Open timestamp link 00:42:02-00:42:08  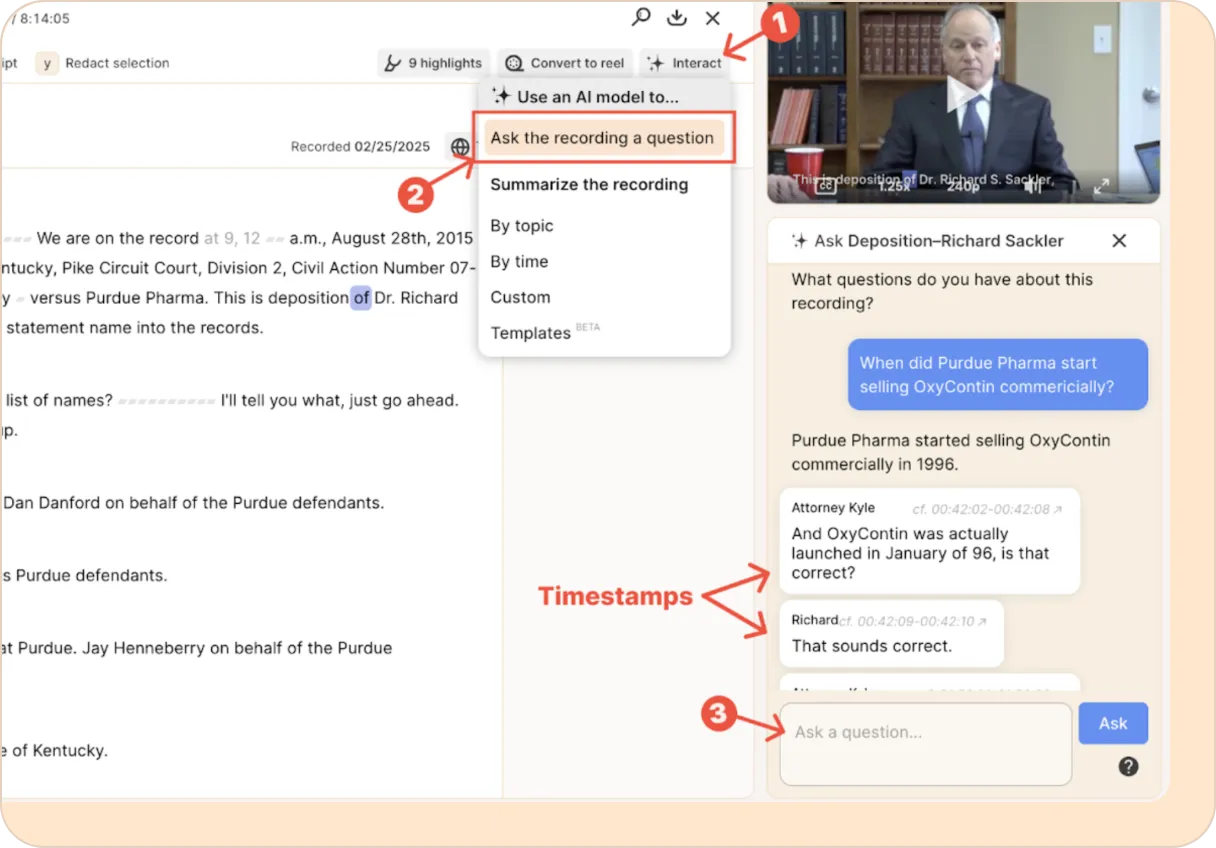pyautogui.click(x=988, y=509)
